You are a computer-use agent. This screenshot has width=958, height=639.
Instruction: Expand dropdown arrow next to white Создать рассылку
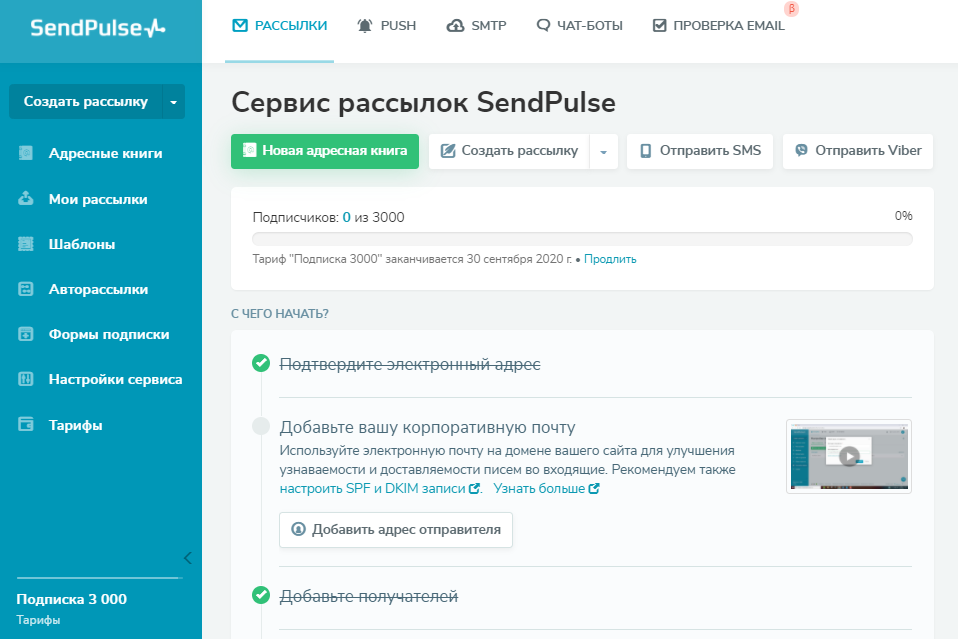click(604, 152)
